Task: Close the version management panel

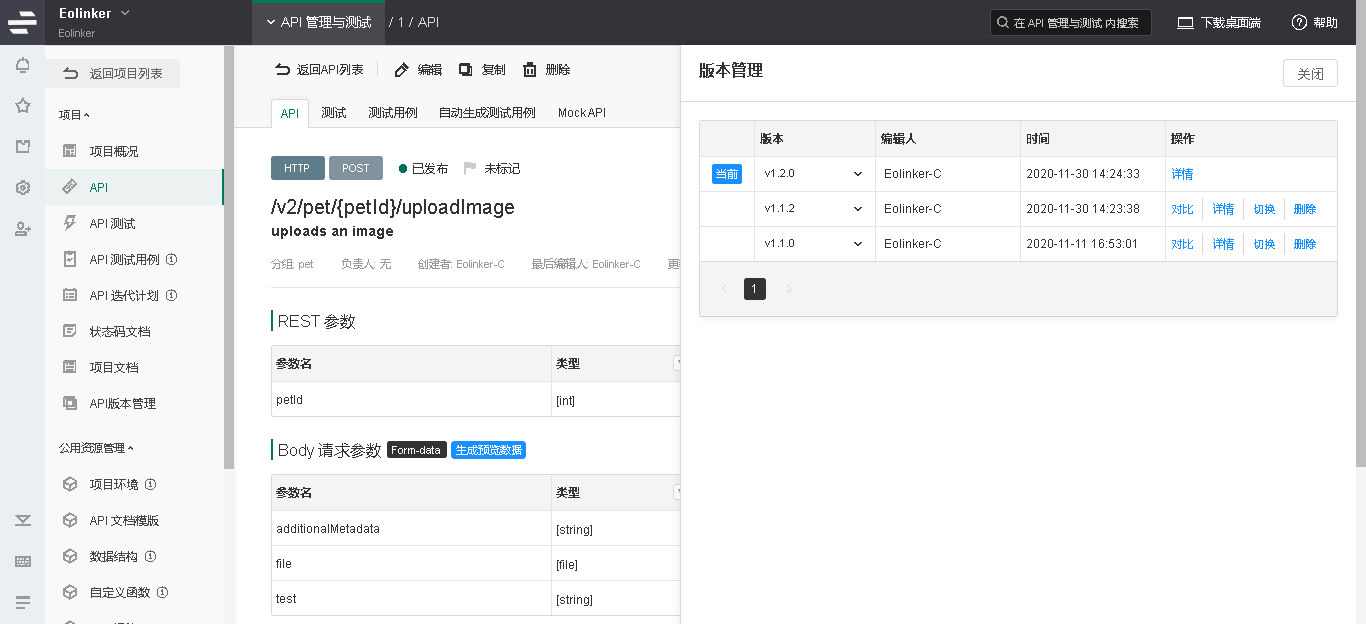Action: click(1309, 74)
